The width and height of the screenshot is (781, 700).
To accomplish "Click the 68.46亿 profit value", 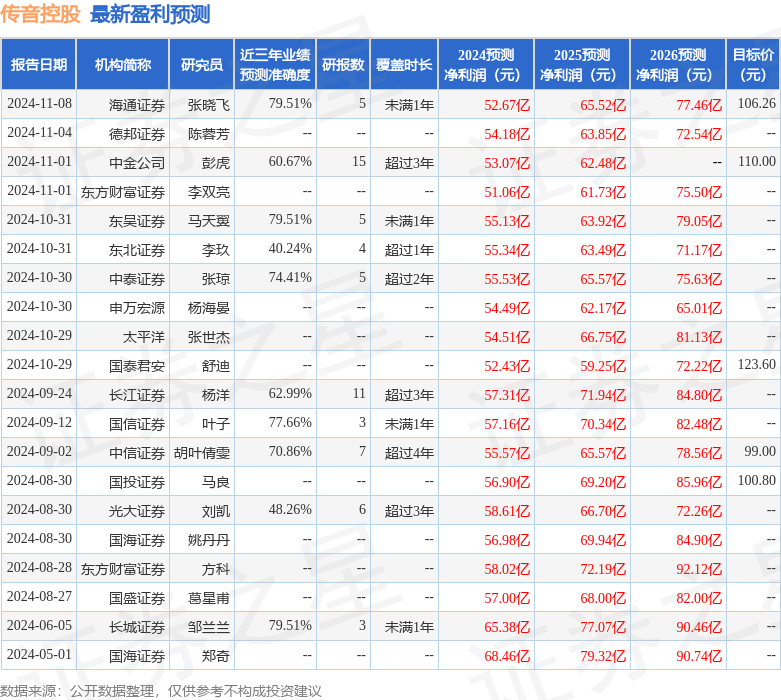I will tap(507, 656).
